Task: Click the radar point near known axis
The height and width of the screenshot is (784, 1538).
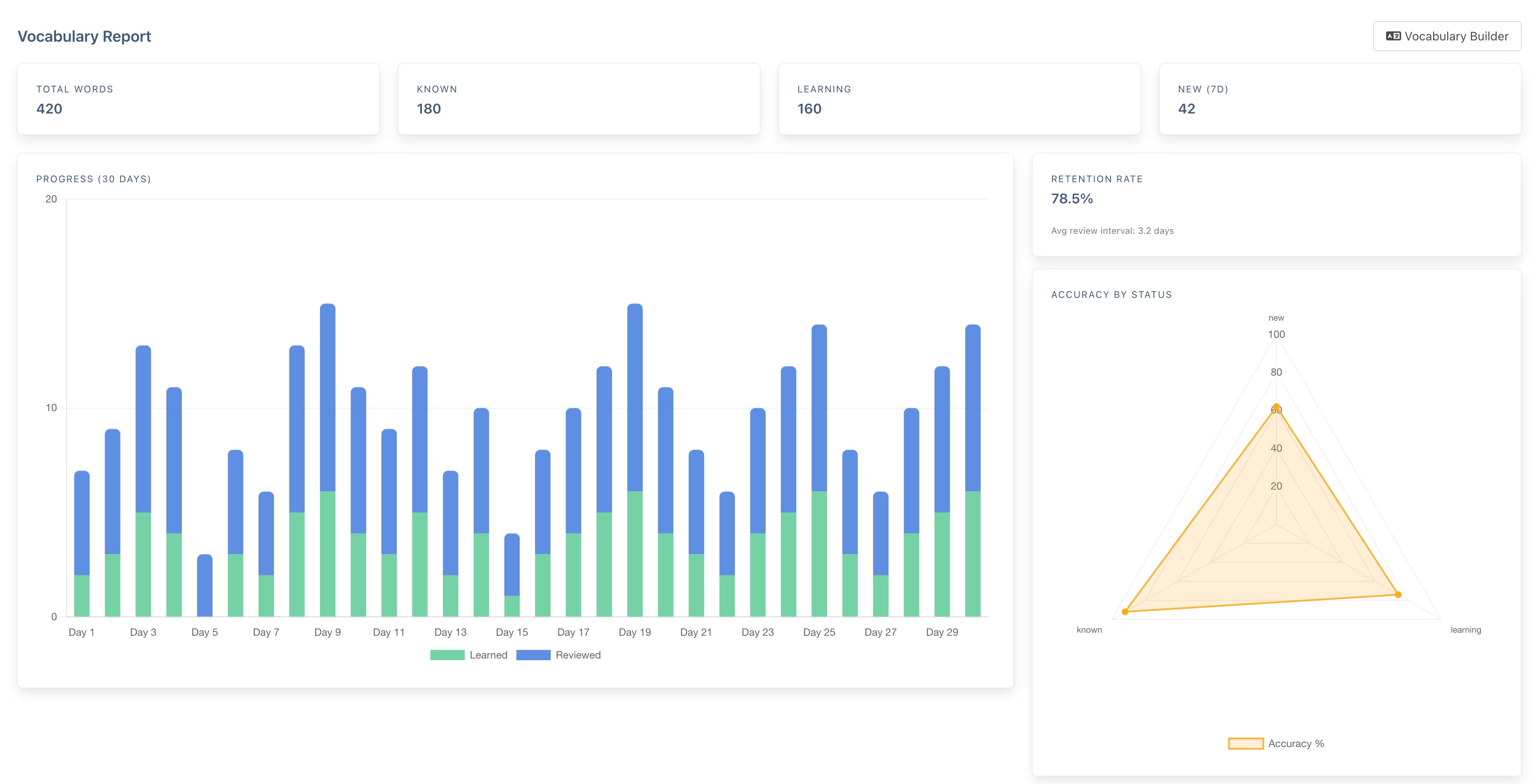Action: [1125, 612]
